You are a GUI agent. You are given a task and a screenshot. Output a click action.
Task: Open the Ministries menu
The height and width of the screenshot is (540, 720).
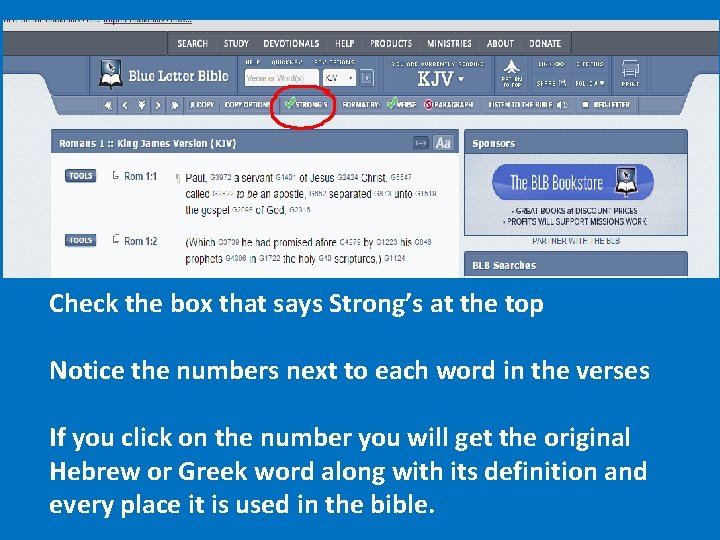tap(449, 44)
